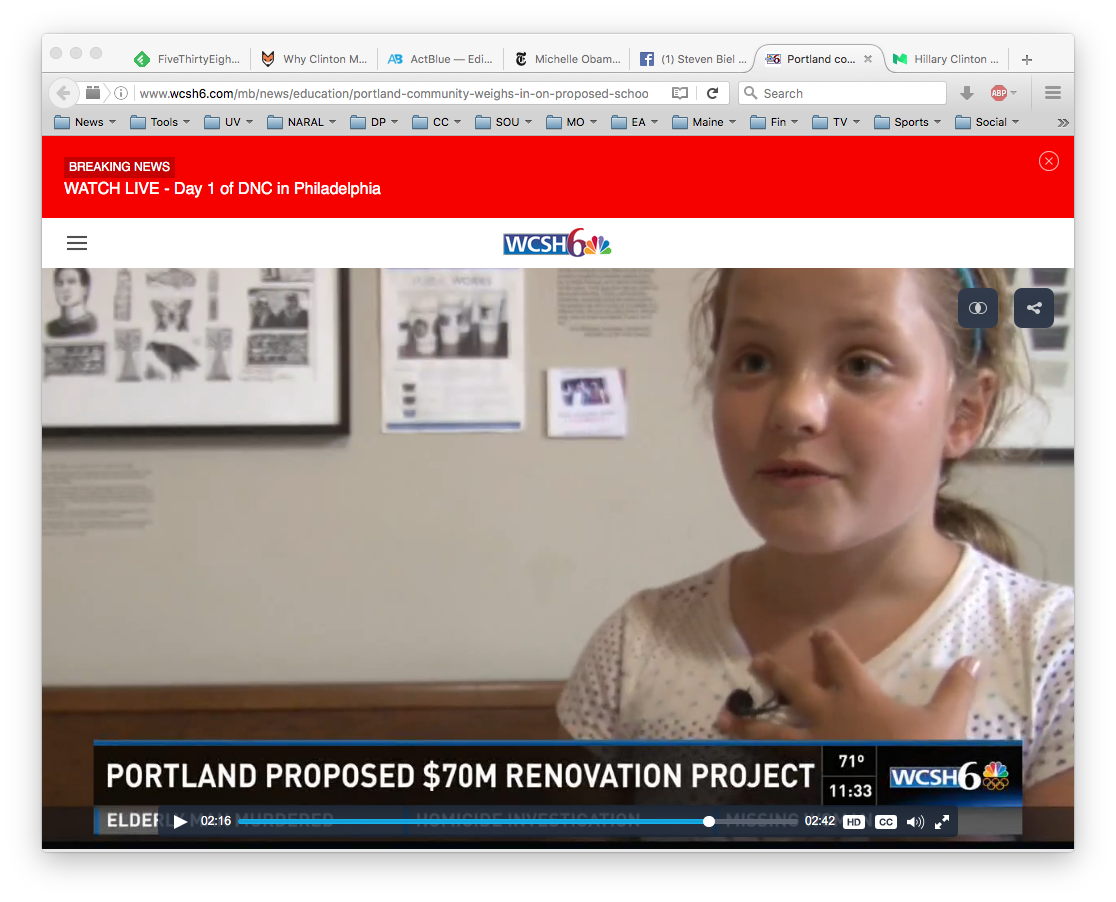Viewport: 1116px width, 902px height.
Task: Open the ABP dropdown arrow
Action: coord(1014,93)
